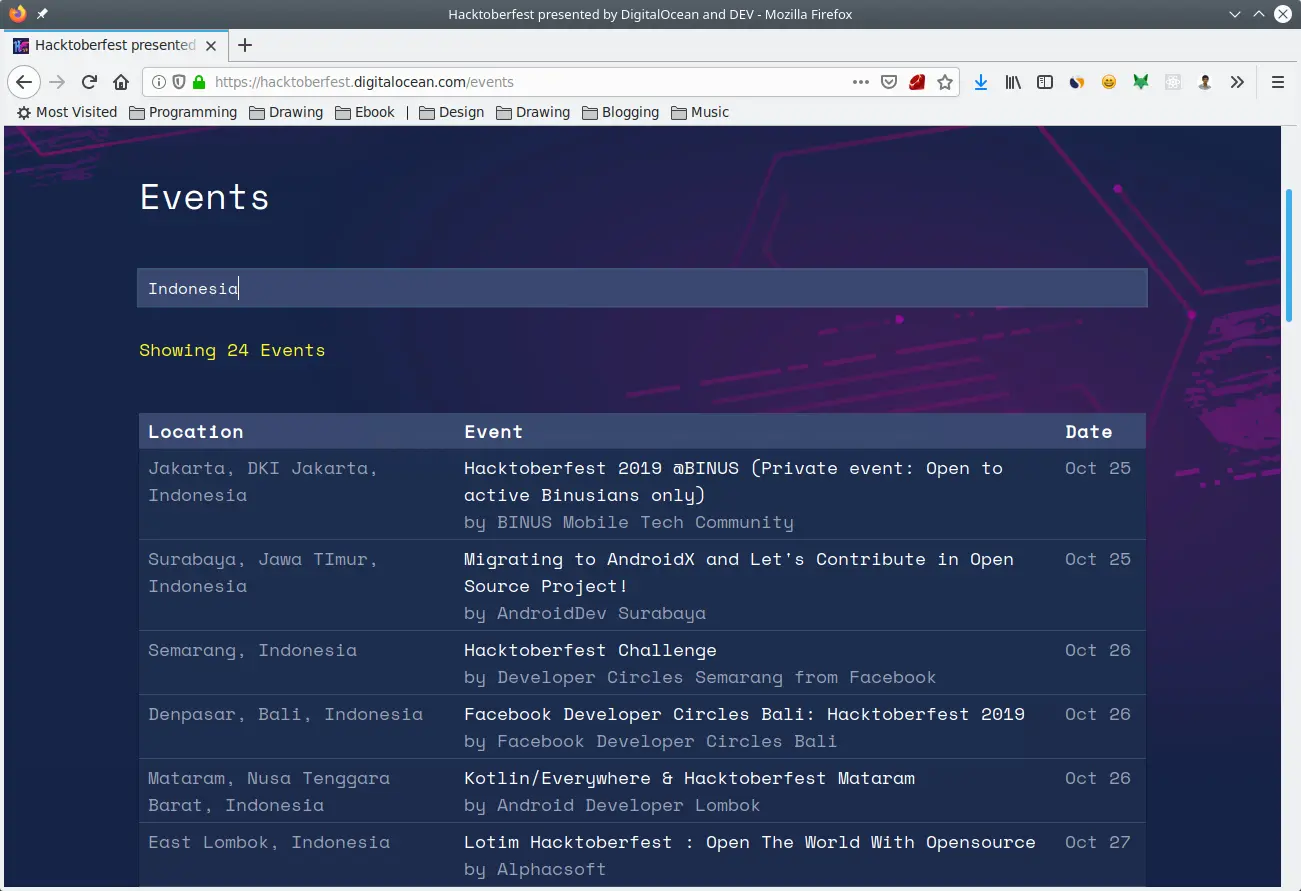The width and height of the screenshot is (1301, 891).
Task: Open the smiley emoji extension
Action: (1109, 82)
